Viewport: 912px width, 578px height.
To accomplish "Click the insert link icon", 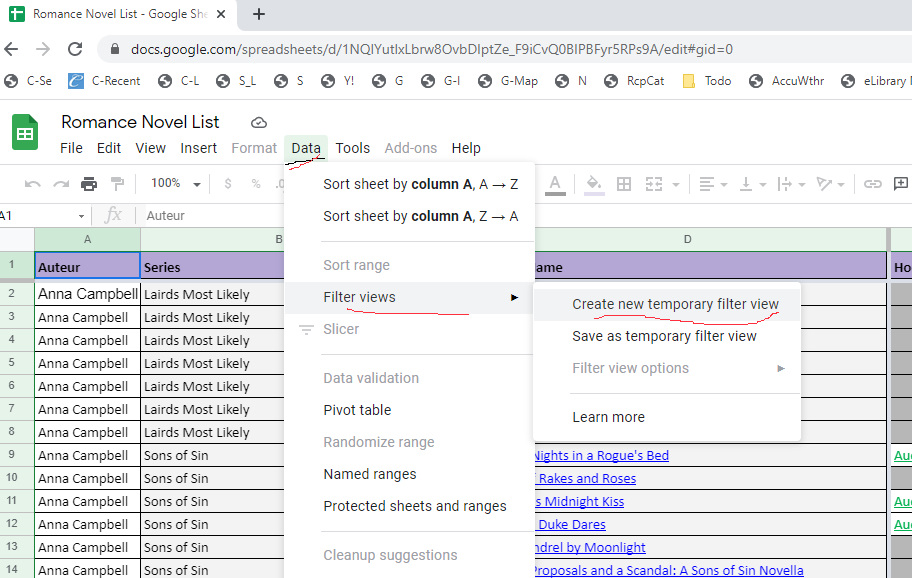I will click(873, 184).
